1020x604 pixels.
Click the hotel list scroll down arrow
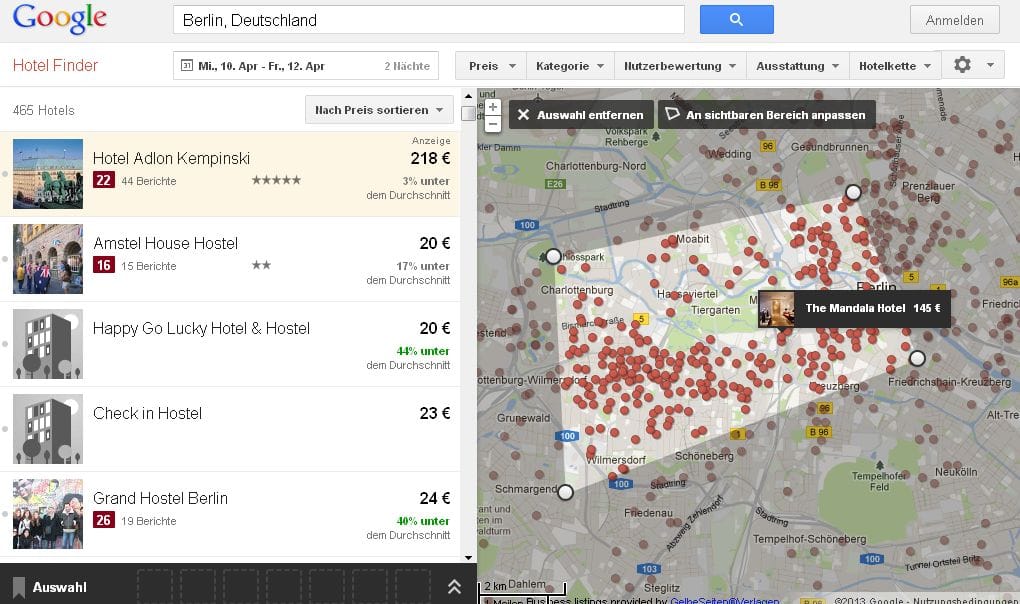468,557
